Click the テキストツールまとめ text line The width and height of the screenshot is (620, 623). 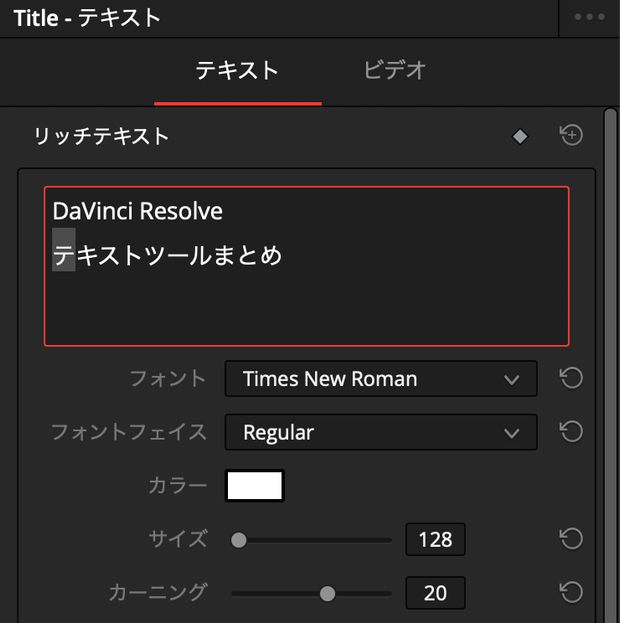coord(167,255)
